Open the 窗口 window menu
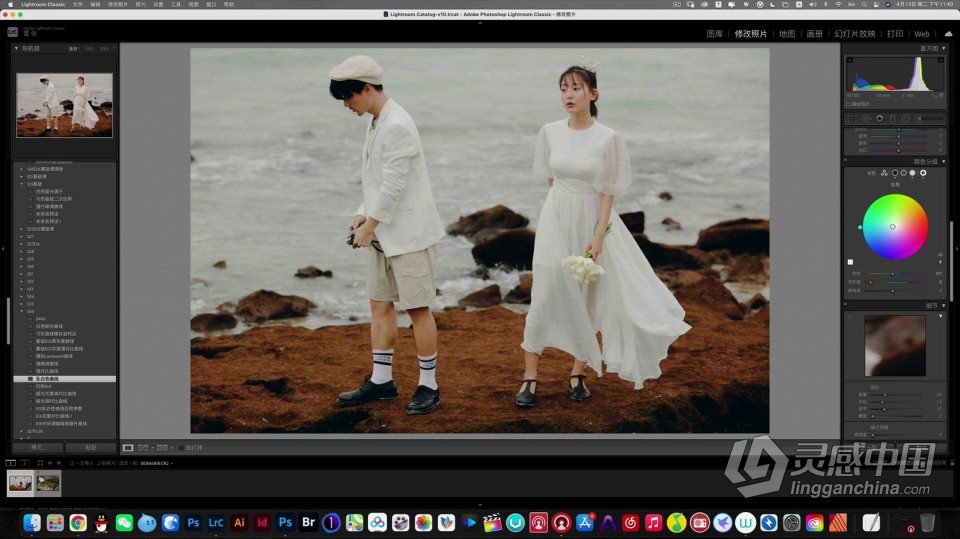This screenshot has height=539, width=960. 211,4
